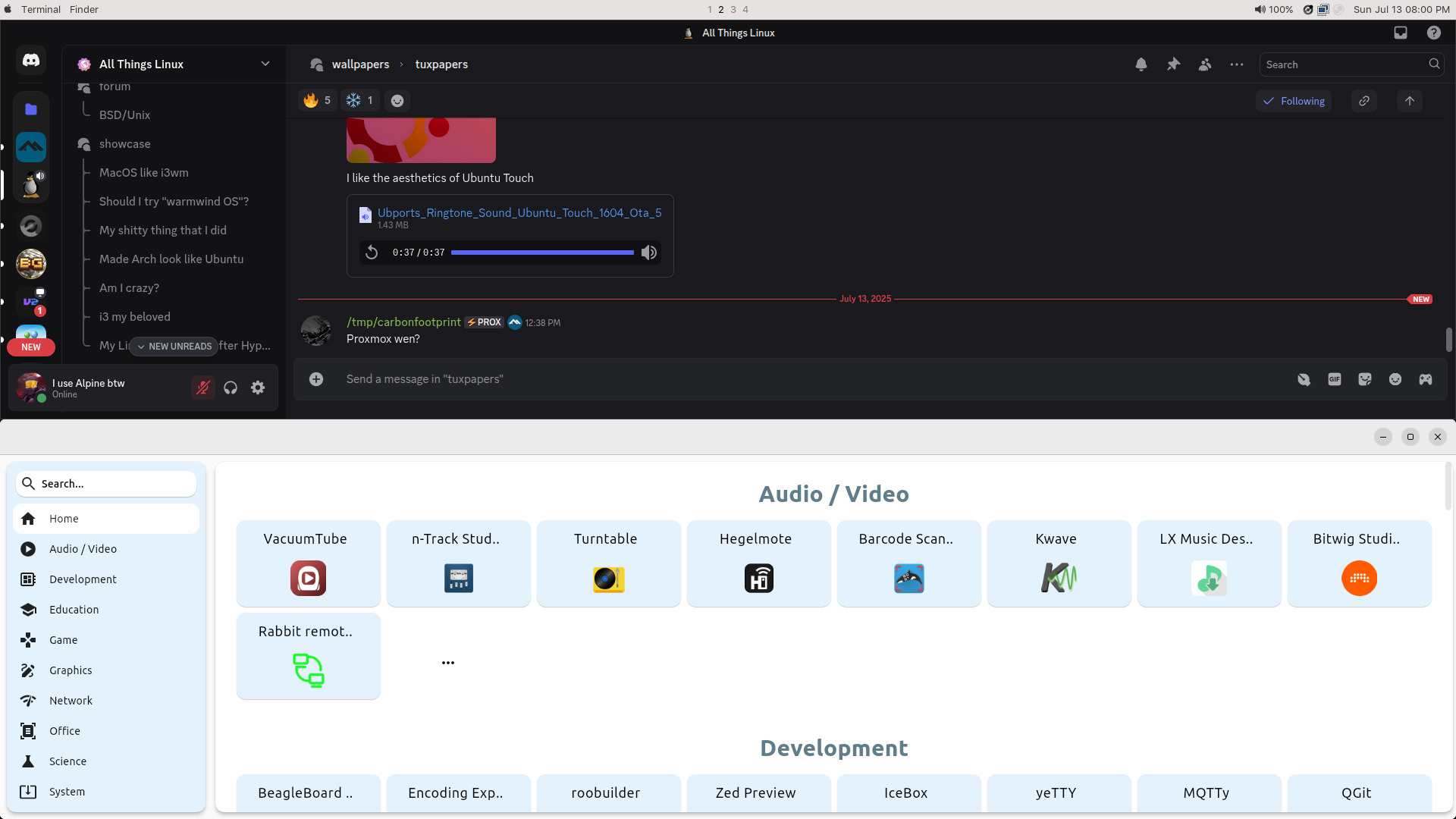Open the Ubports ringtone file link

[519, 213]
